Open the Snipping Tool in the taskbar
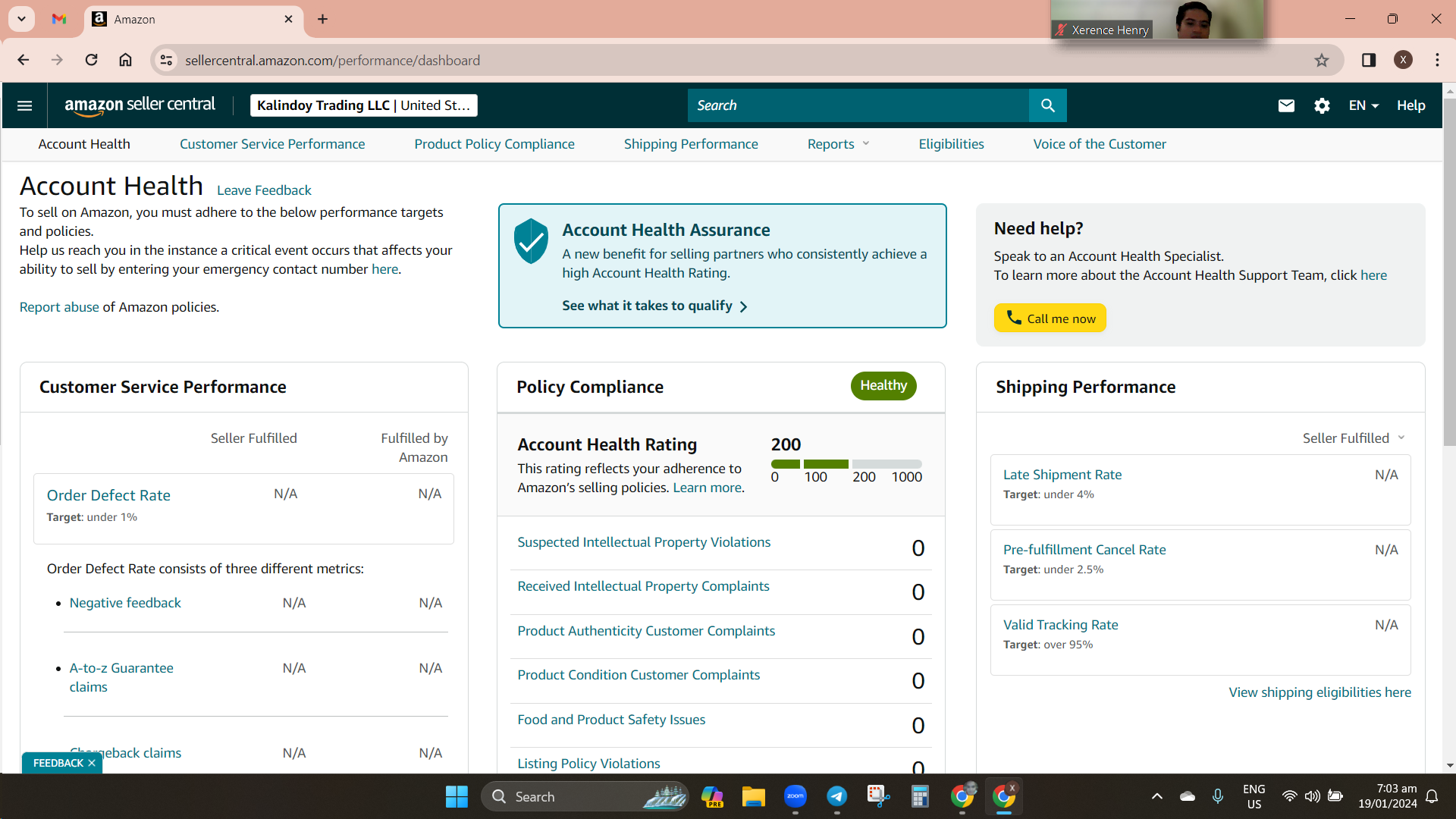Screen dimensions: 1456x819 tap(878, 797)
